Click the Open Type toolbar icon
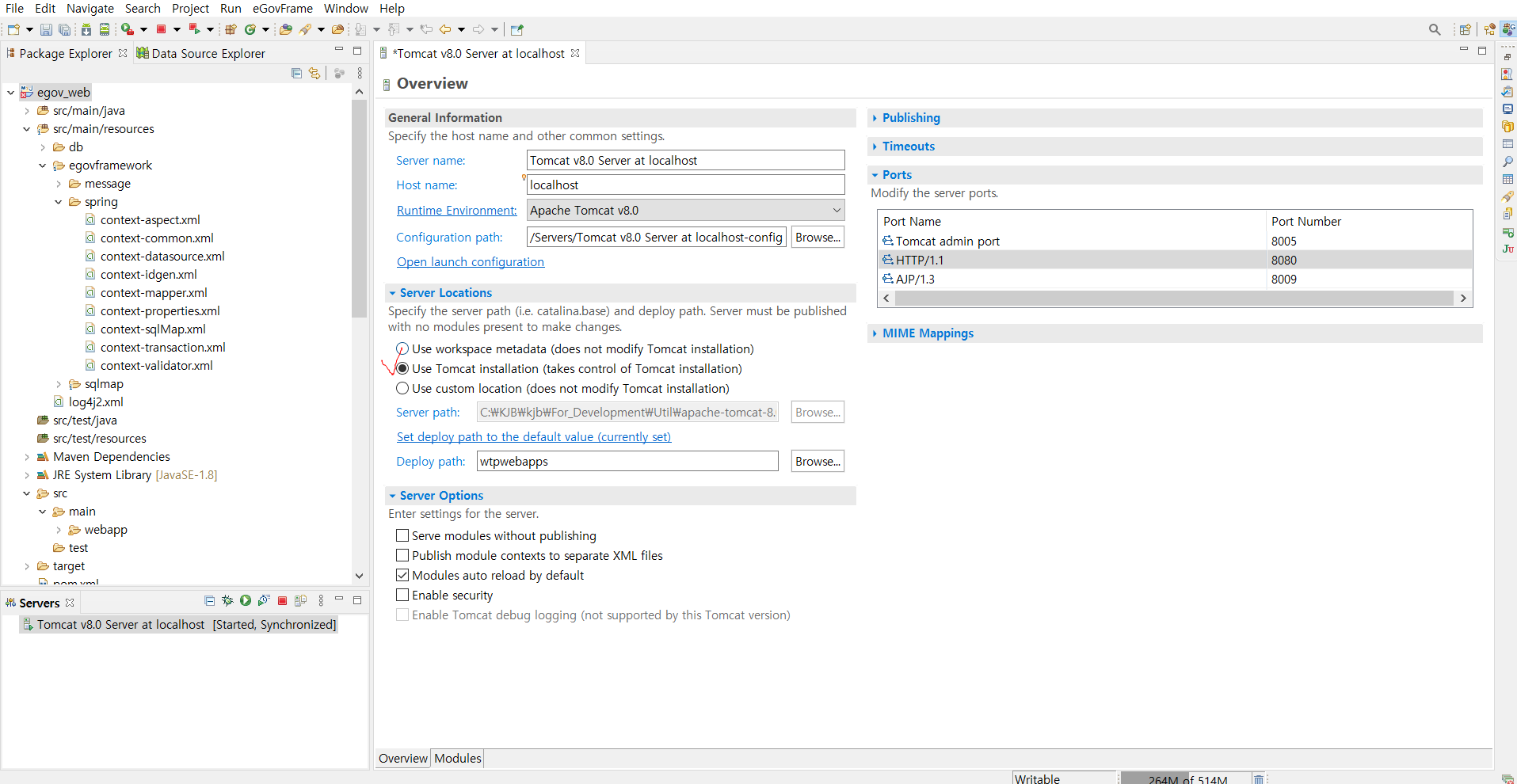The height and width of the screenshot is (784, 1517). pyautogui.click(x=286, y=29)
